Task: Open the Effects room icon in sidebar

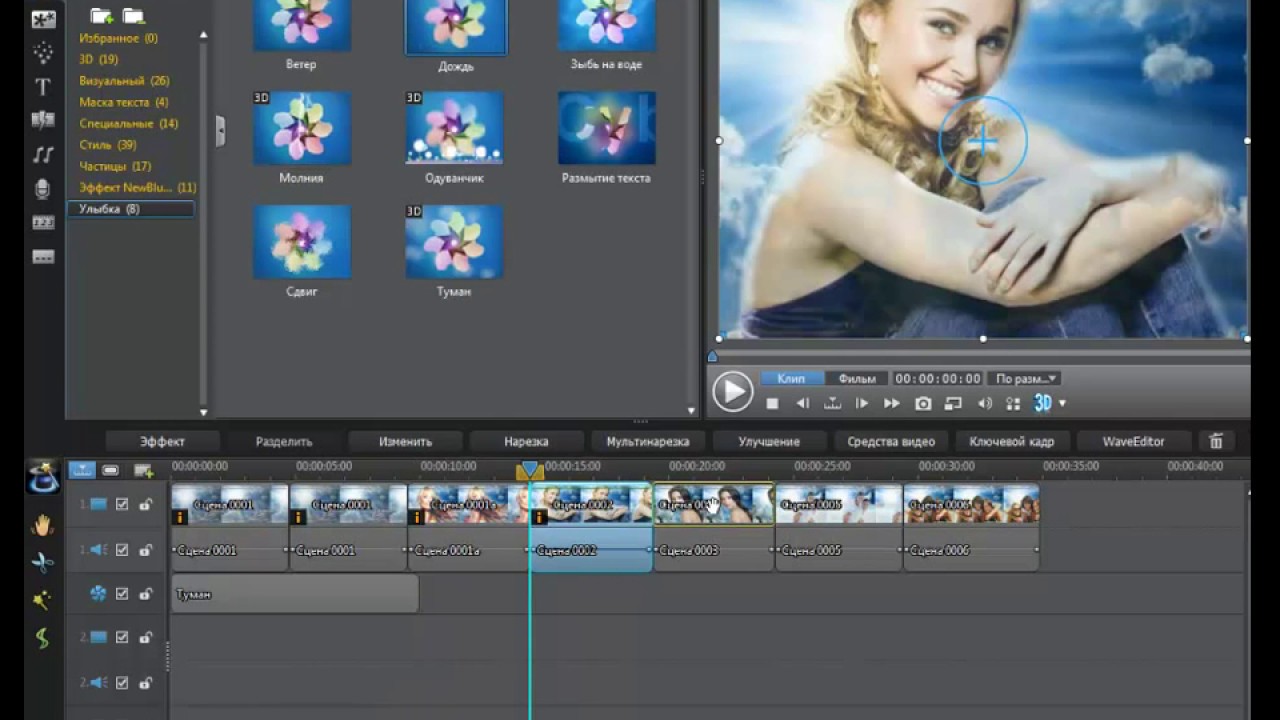Action: point(43,19)
